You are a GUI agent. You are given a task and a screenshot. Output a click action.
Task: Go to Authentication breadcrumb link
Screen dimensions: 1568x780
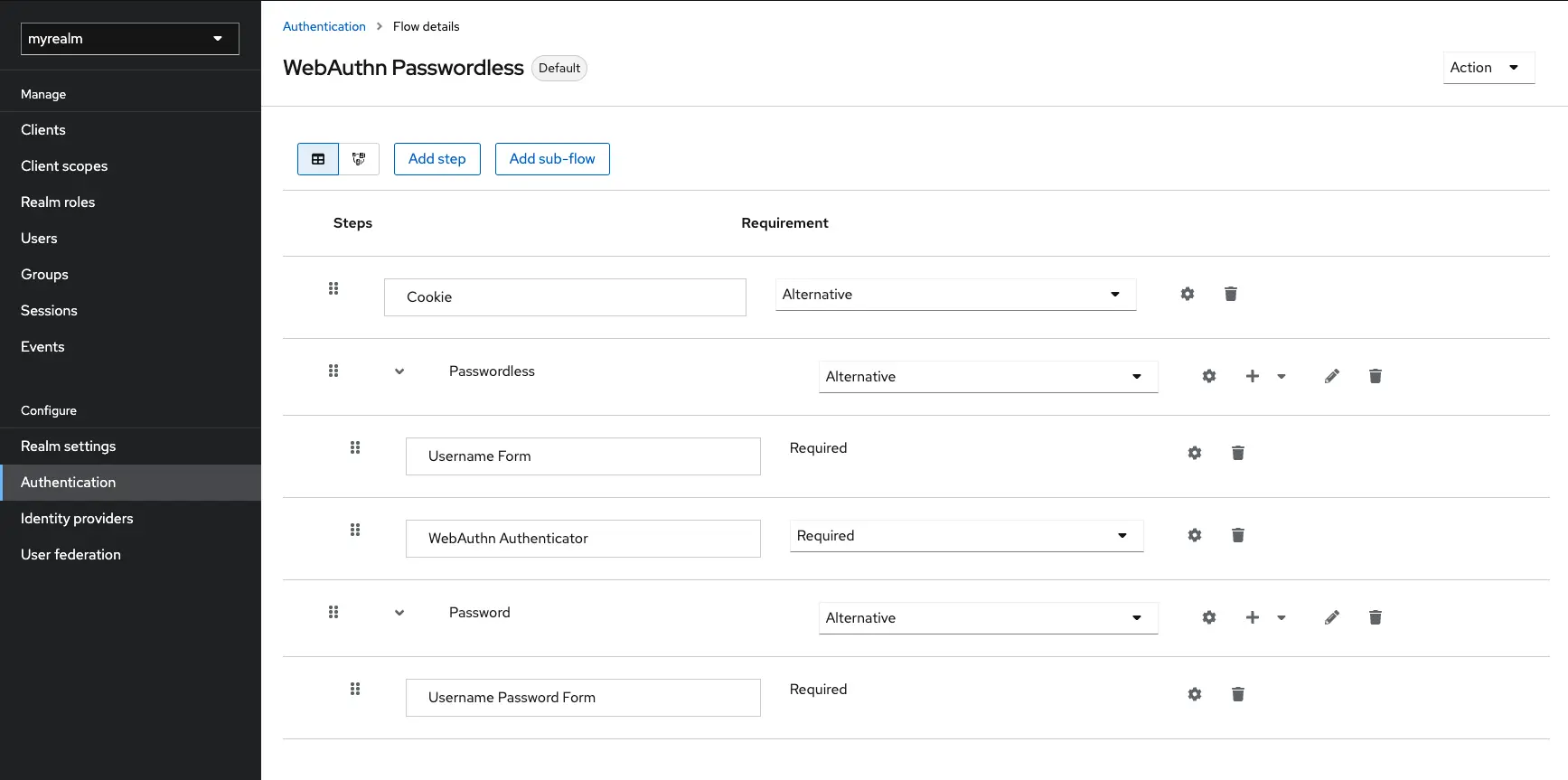(324, 26)
